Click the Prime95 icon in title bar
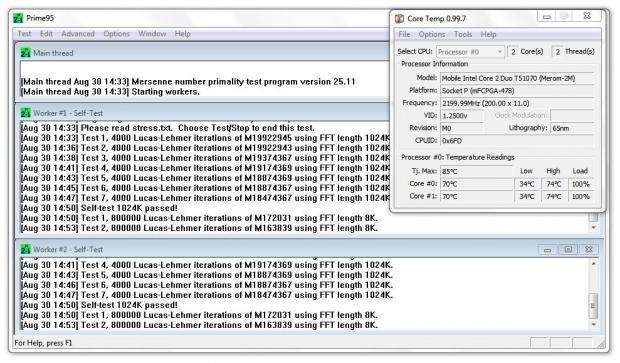 point(18,18)
